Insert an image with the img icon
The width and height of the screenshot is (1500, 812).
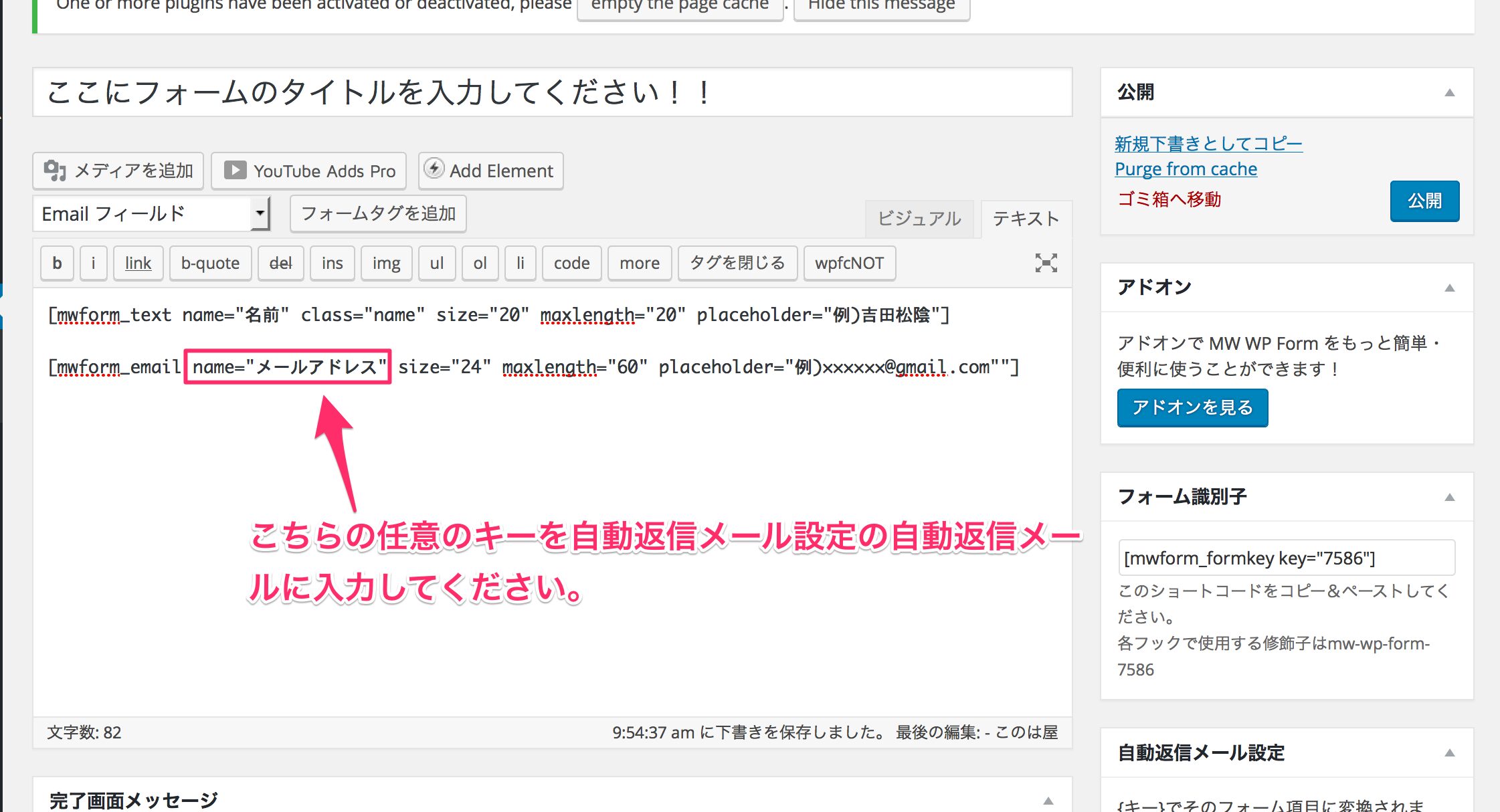click(x=385, y=263)
